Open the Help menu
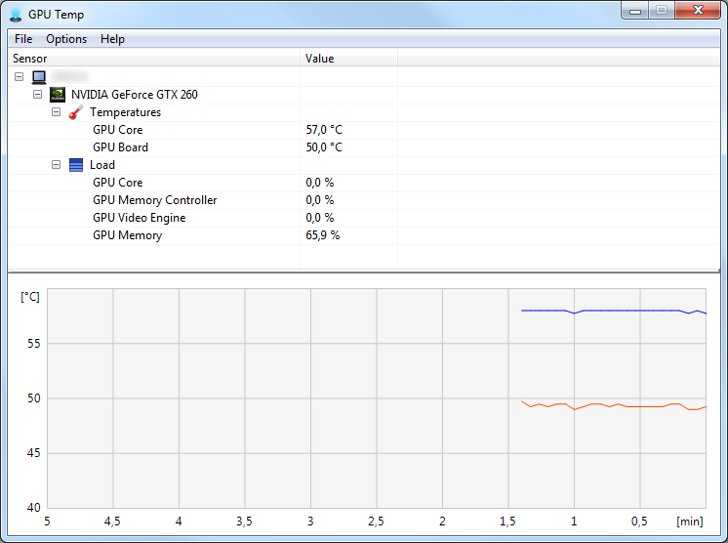728x543 pixels. pos(112,39)
